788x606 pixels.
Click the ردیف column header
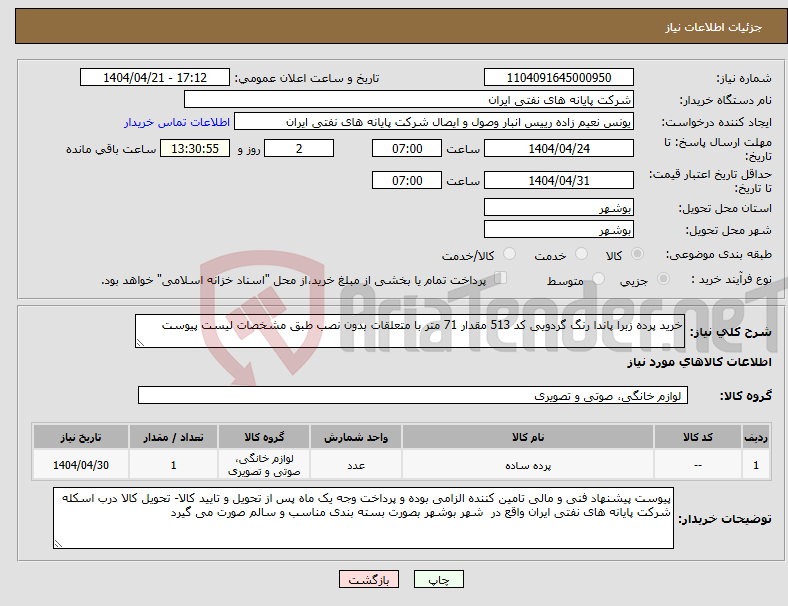(x=755, y=437)
